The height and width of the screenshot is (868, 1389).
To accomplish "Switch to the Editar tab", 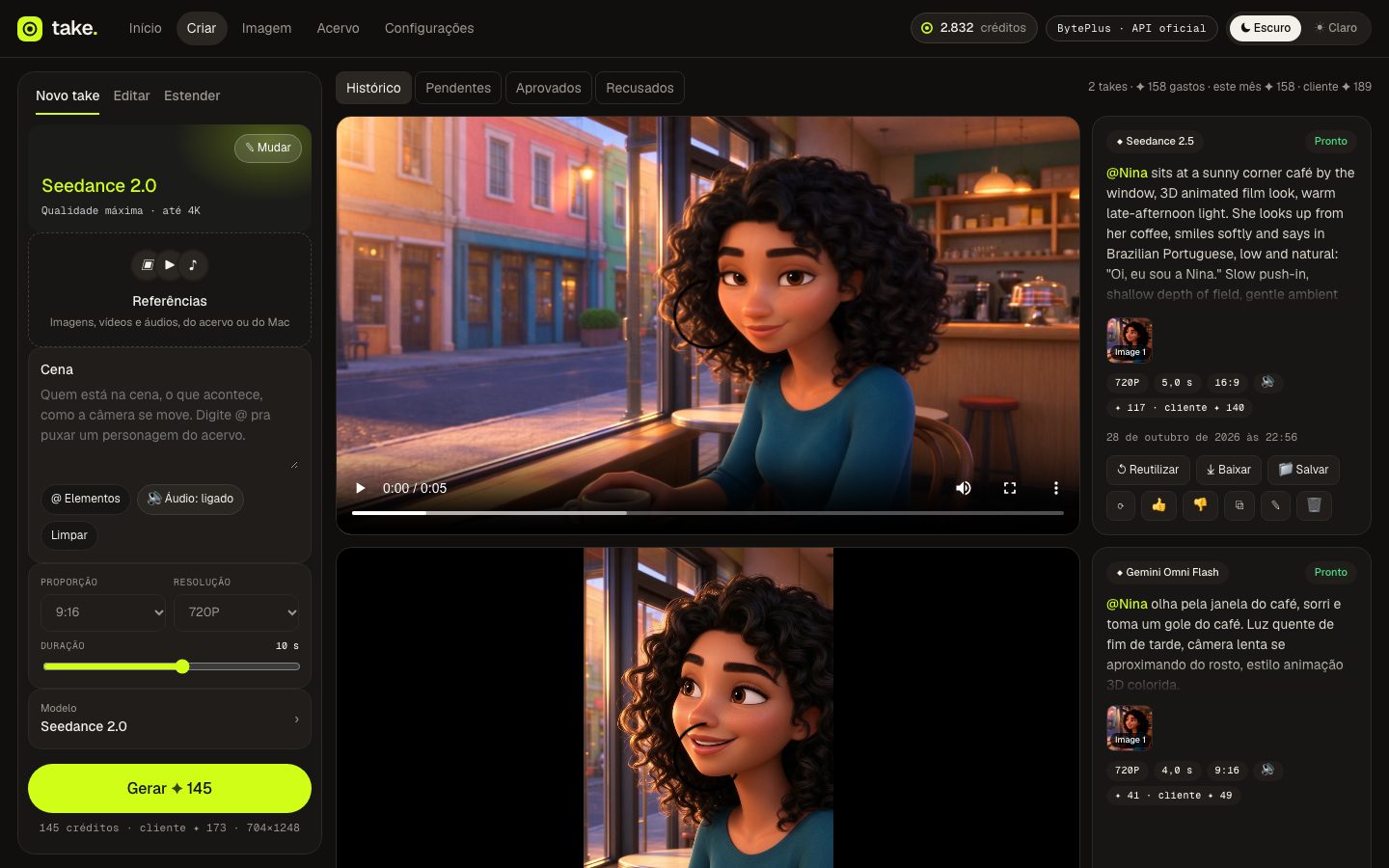I will tap(131, 95).
